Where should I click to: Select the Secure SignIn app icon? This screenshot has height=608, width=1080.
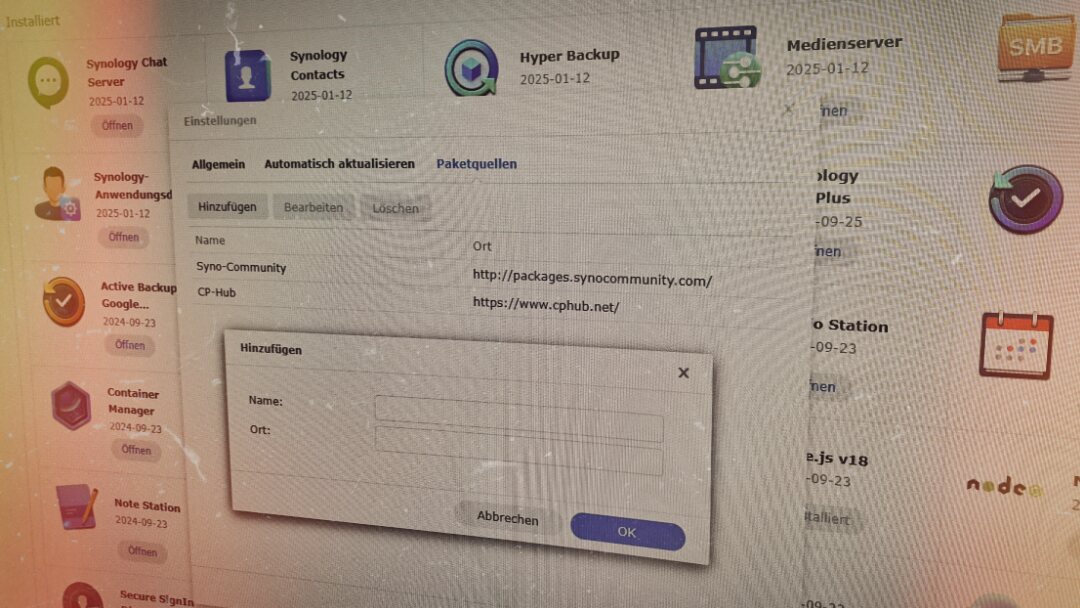(82, 598)
